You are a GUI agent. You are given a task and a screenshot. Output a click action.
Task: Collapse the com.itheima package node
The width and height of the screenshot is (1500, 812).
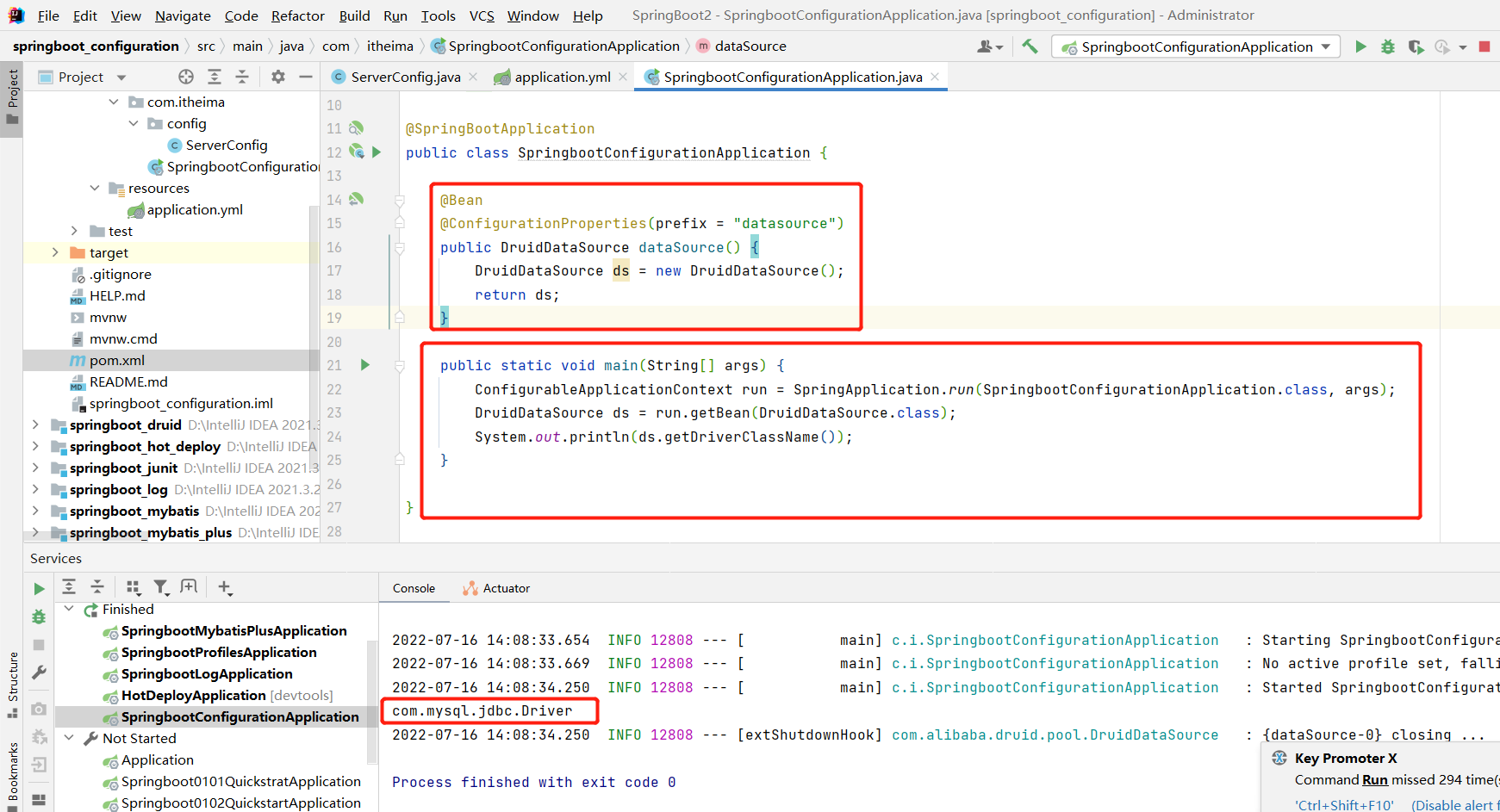coord(114,102)
